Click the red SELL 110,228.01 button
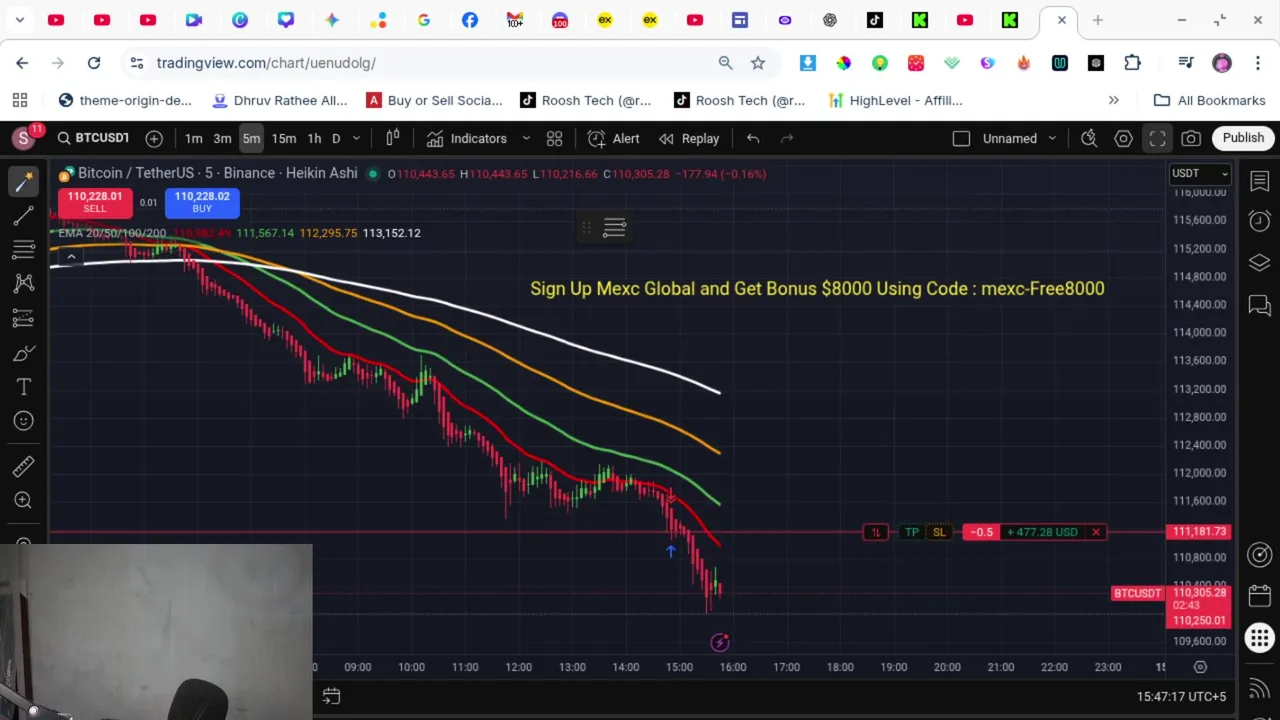The width and height of the screenshot is (1280, 720). (x=94, y=202)
